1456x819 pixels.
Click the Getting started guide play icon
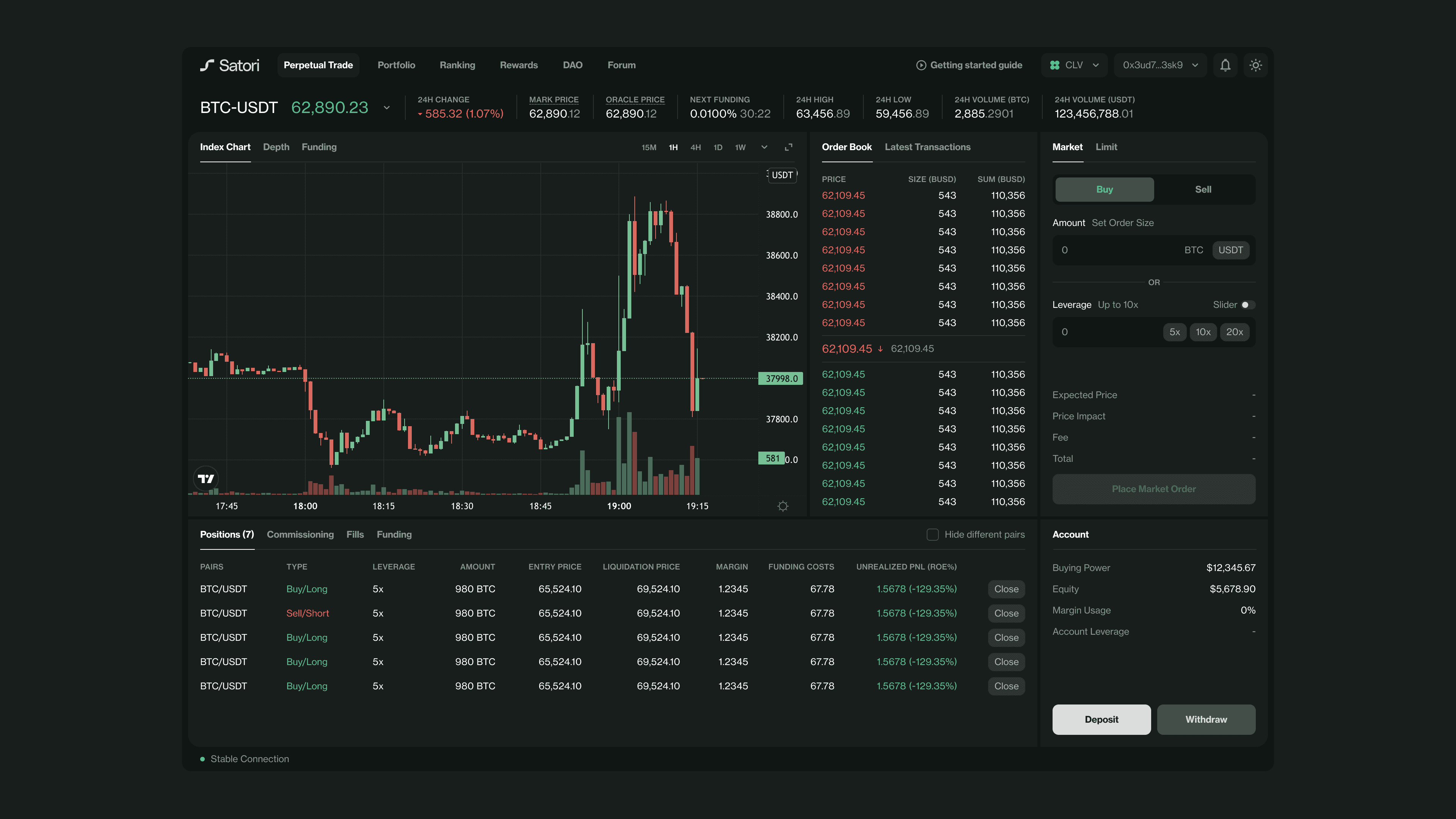click(921, 65)
